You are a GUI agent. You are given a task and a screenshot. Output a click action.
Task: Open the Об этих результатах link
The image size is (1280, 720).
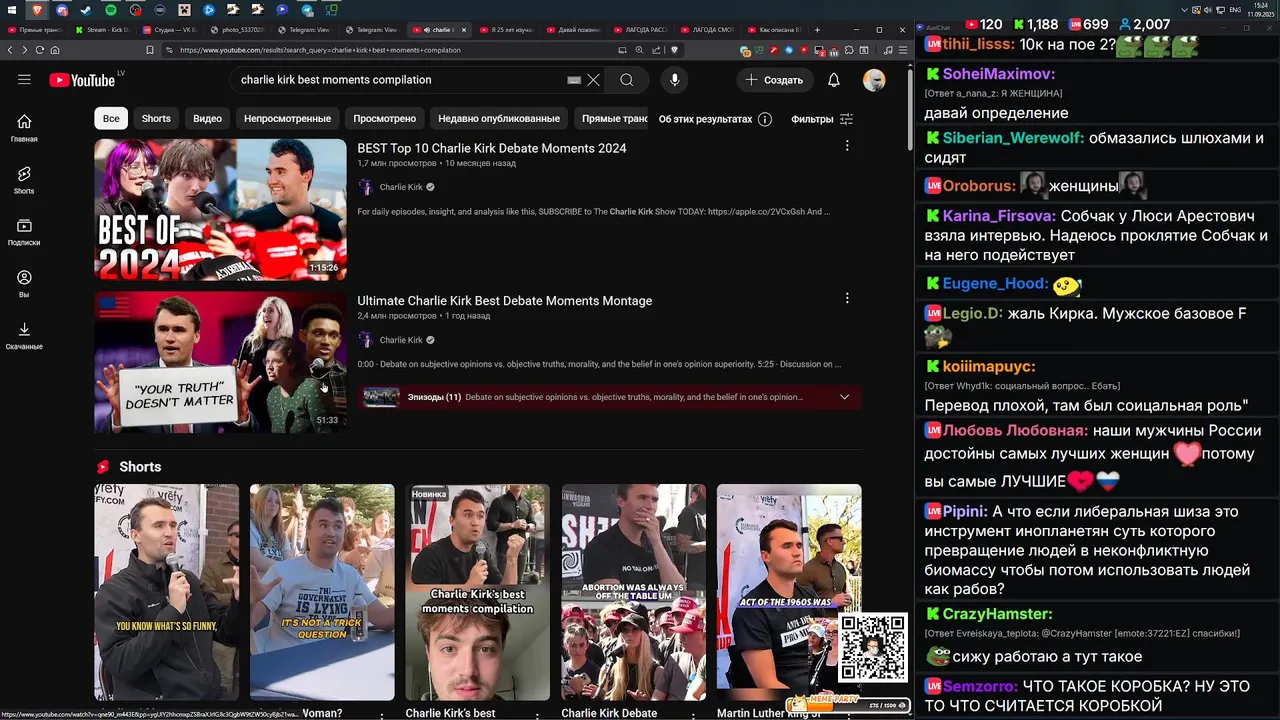tap(705, 119)
